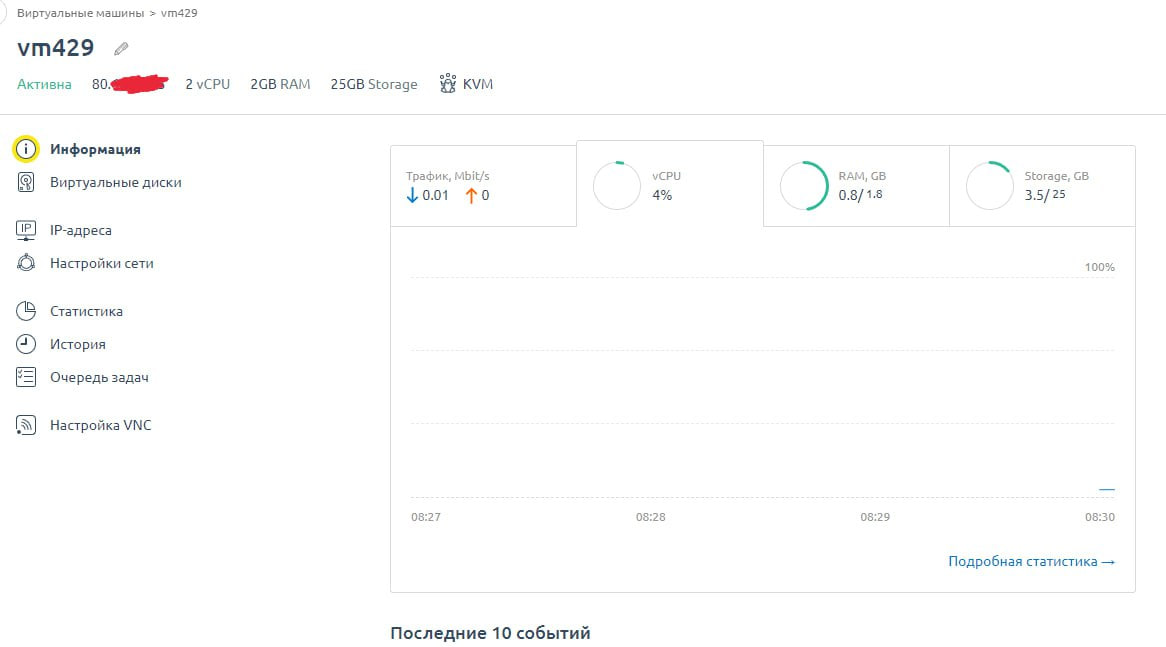
Task: Click the Статистика pie chart icon
Action: [26, 311]
